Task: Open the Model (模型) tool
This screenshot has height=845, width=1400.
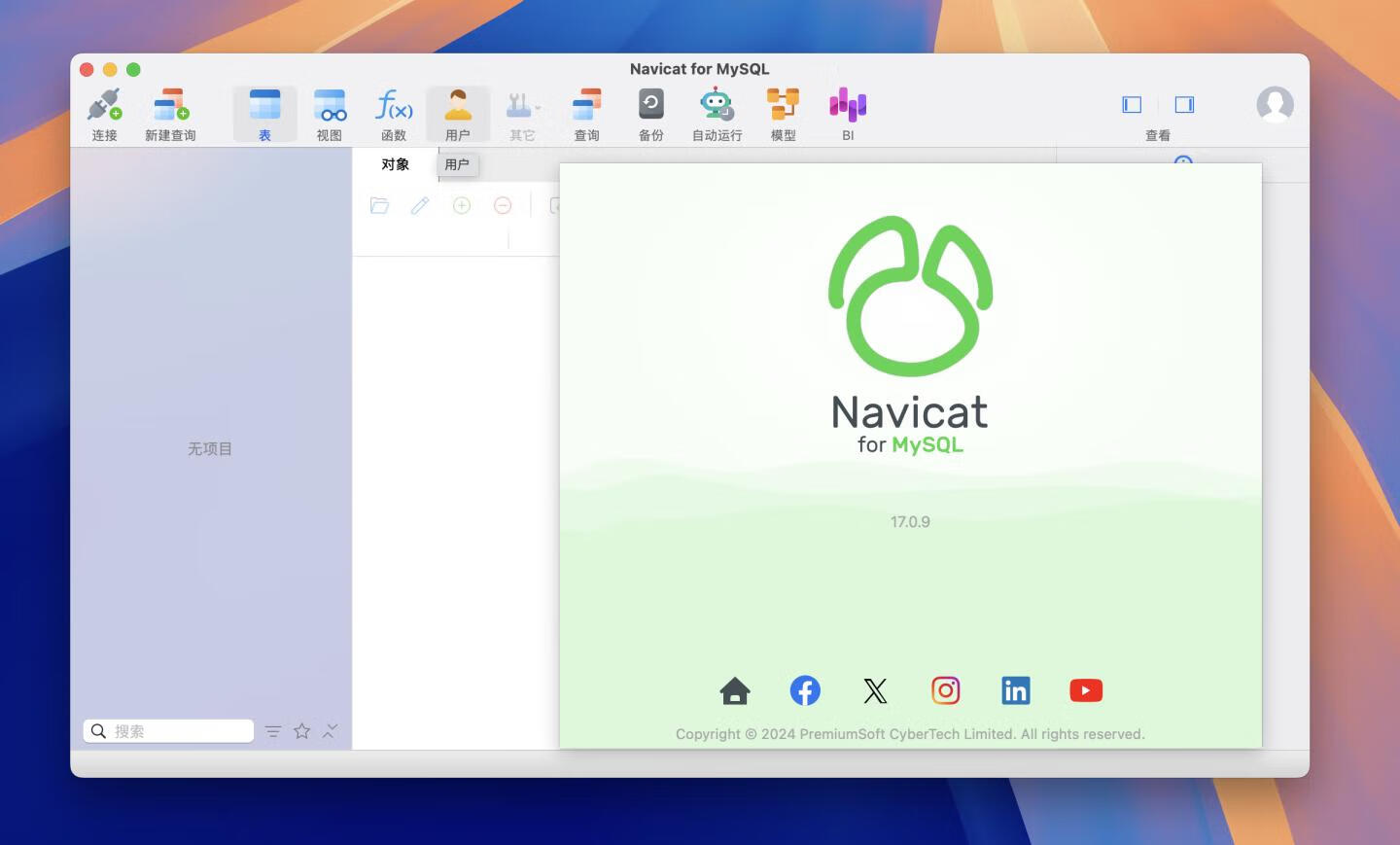Action: pos(783,115)
